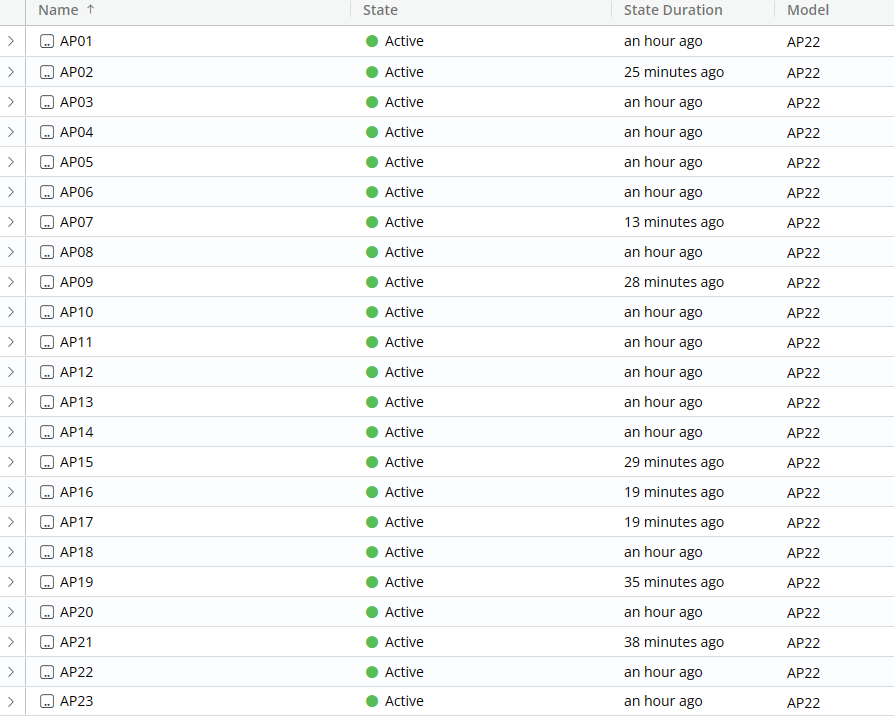Image resolution: width=894 pixels, height=718 pixels.
Task: Click the green status dot for AP19
Action: pyautogui.click(x=372, y=582)
